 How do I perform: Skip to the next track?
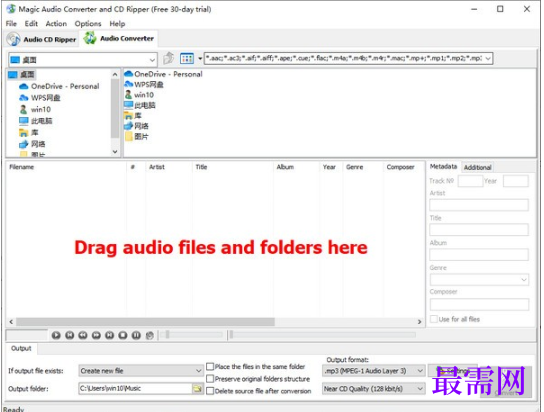[109, 335]
